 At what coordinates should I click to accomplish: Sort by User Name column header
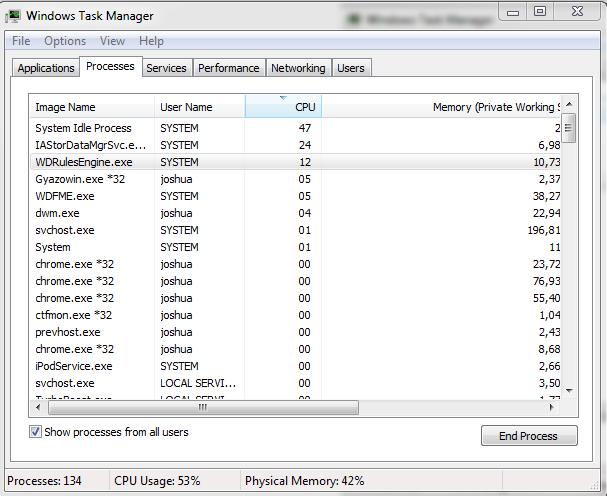(x=199, y=106)
